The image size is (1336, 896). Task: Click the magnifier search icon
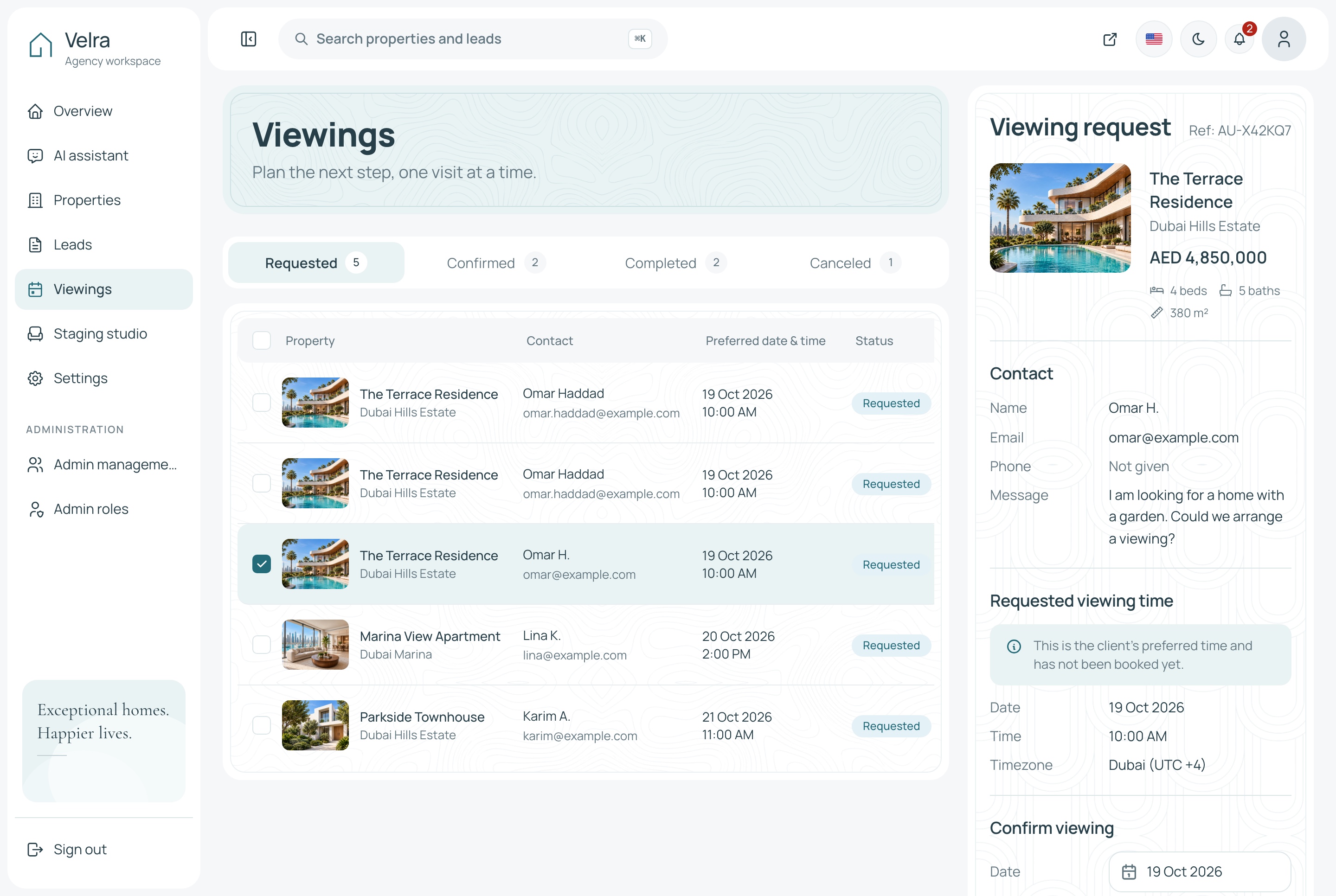(x=301, y=39)
